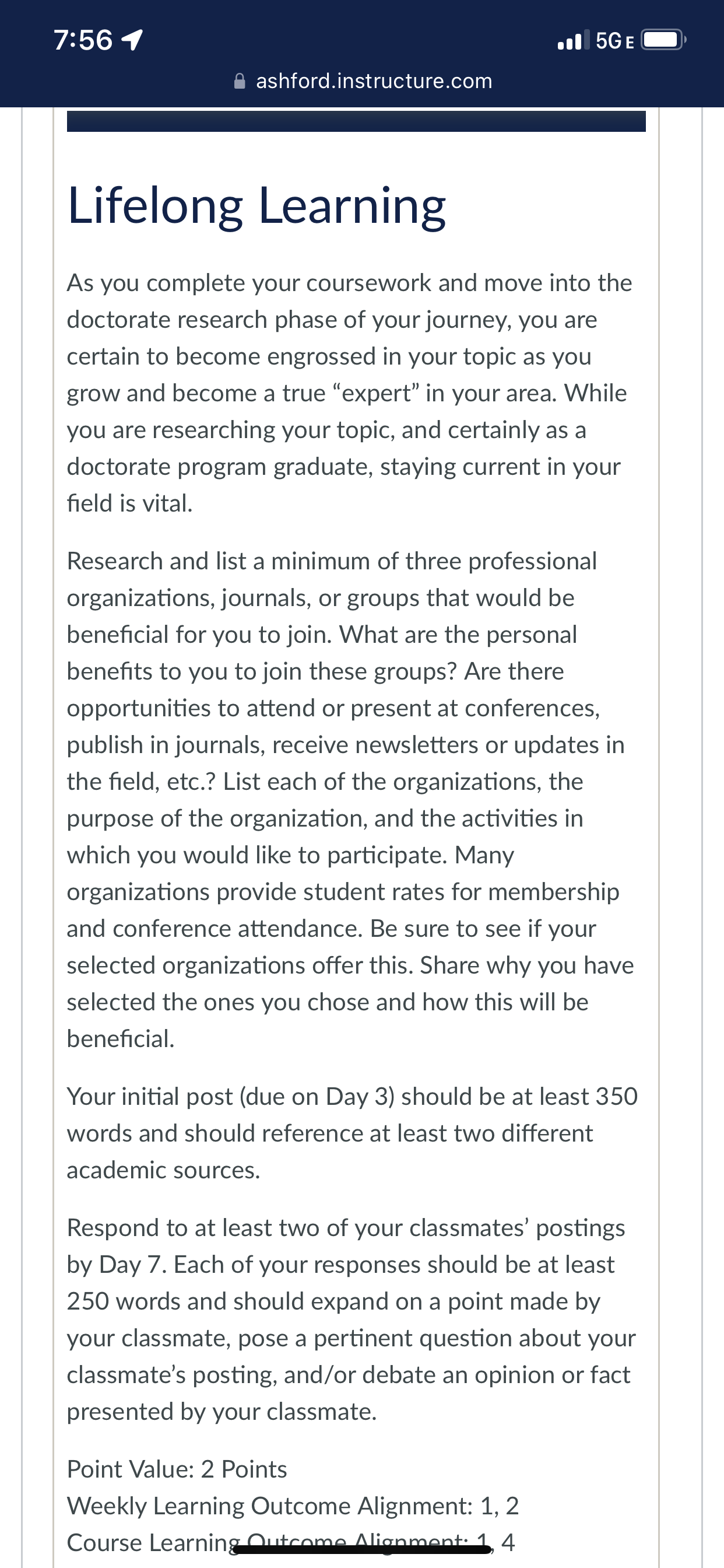Tap the 'Respond to at least two' paragraph
The height and width of the screenshot is (1568, 724).
[x=351, y=1319]
